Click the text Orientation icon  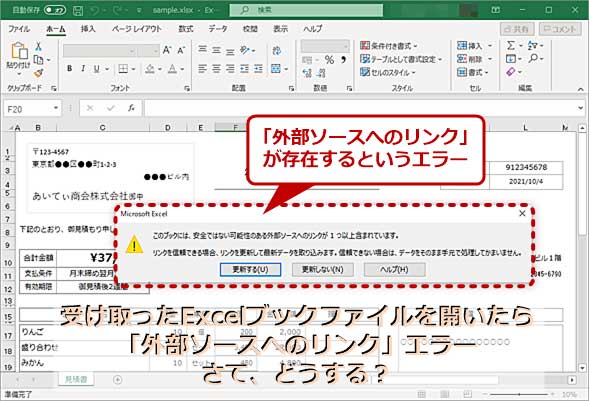pos(245,50)
